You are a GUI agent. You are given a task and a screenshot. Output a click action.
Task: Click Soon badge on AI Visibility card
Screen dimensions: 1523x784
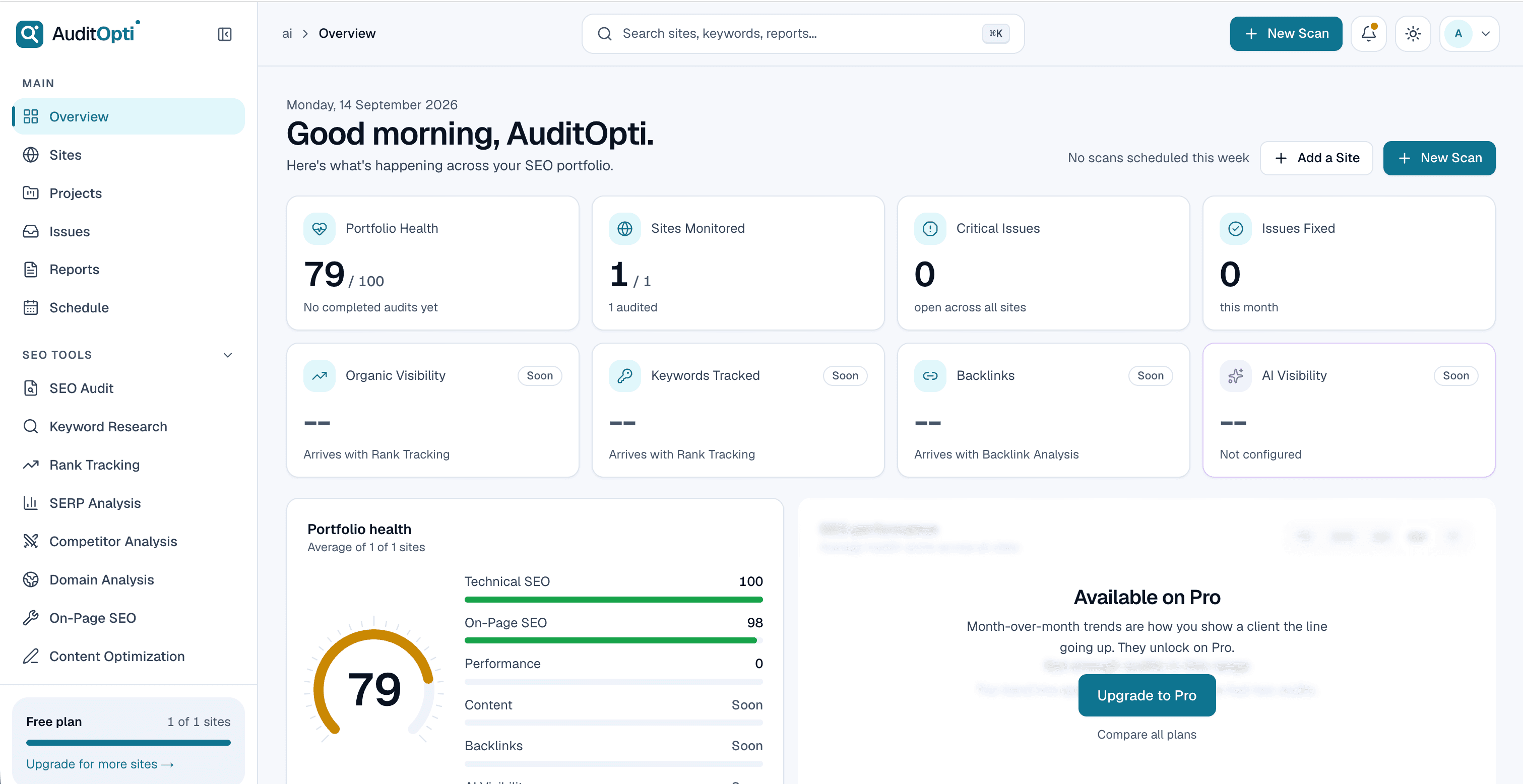click(x=1455, y=376)
